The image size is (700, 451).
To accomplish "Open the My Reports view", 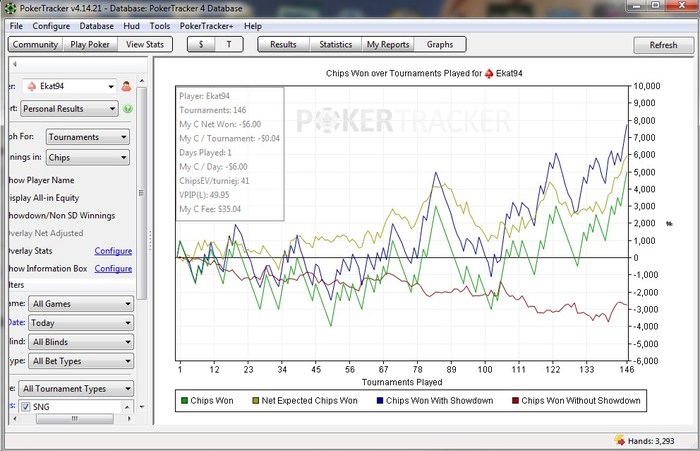I will 388,45.
